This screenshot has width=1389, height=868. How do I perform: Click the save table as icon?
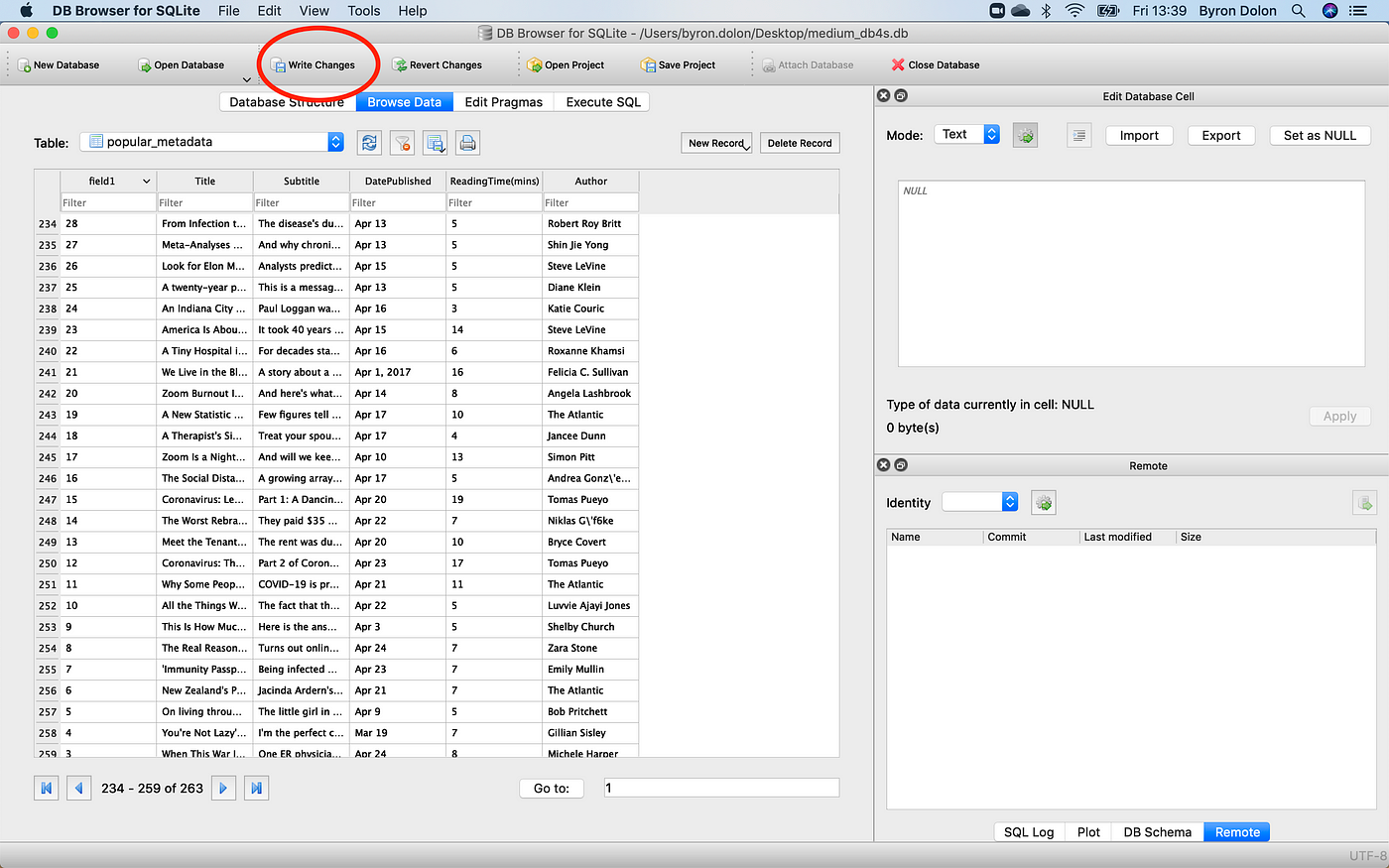436,143
